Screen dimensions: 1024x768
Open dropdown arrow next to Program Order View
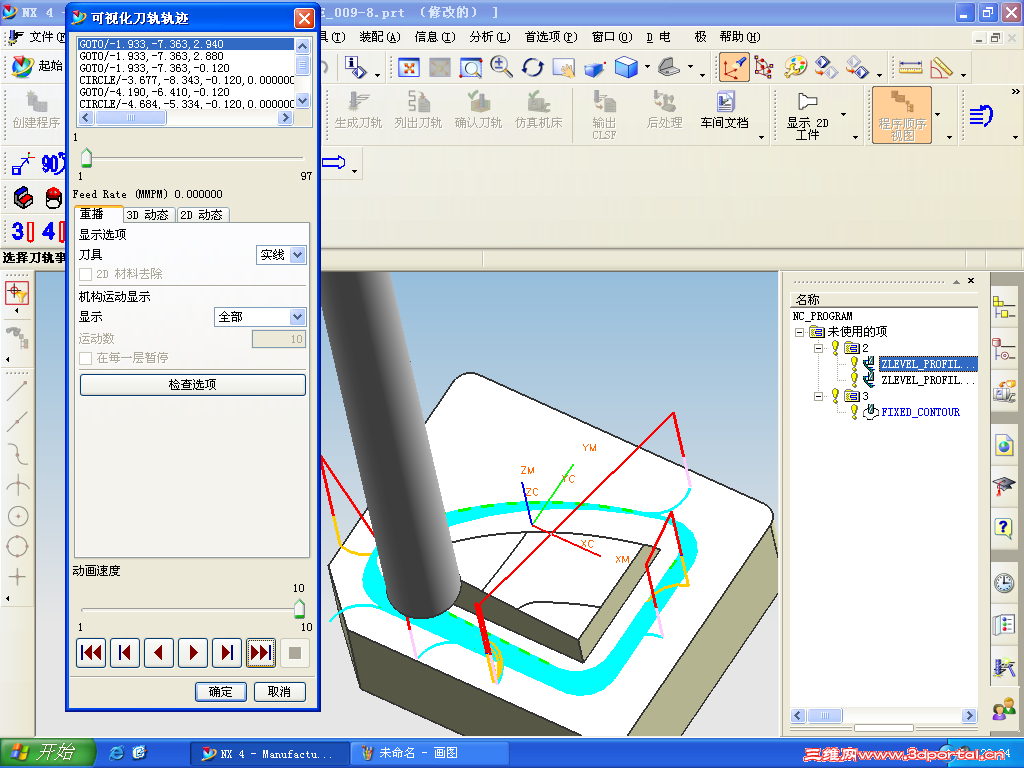tap(938, 115)
